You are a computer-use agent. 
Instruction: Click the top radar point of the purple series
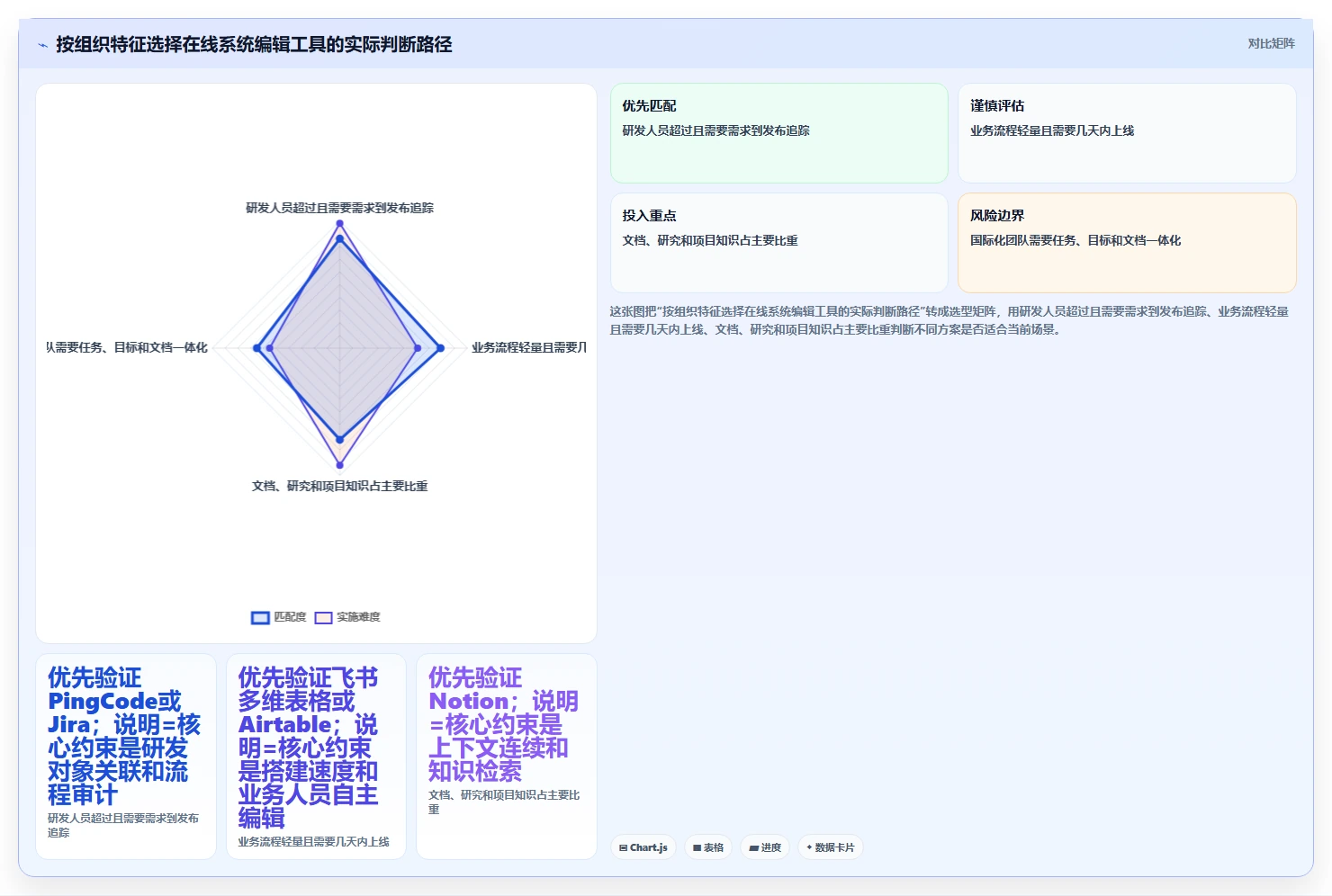339,223
